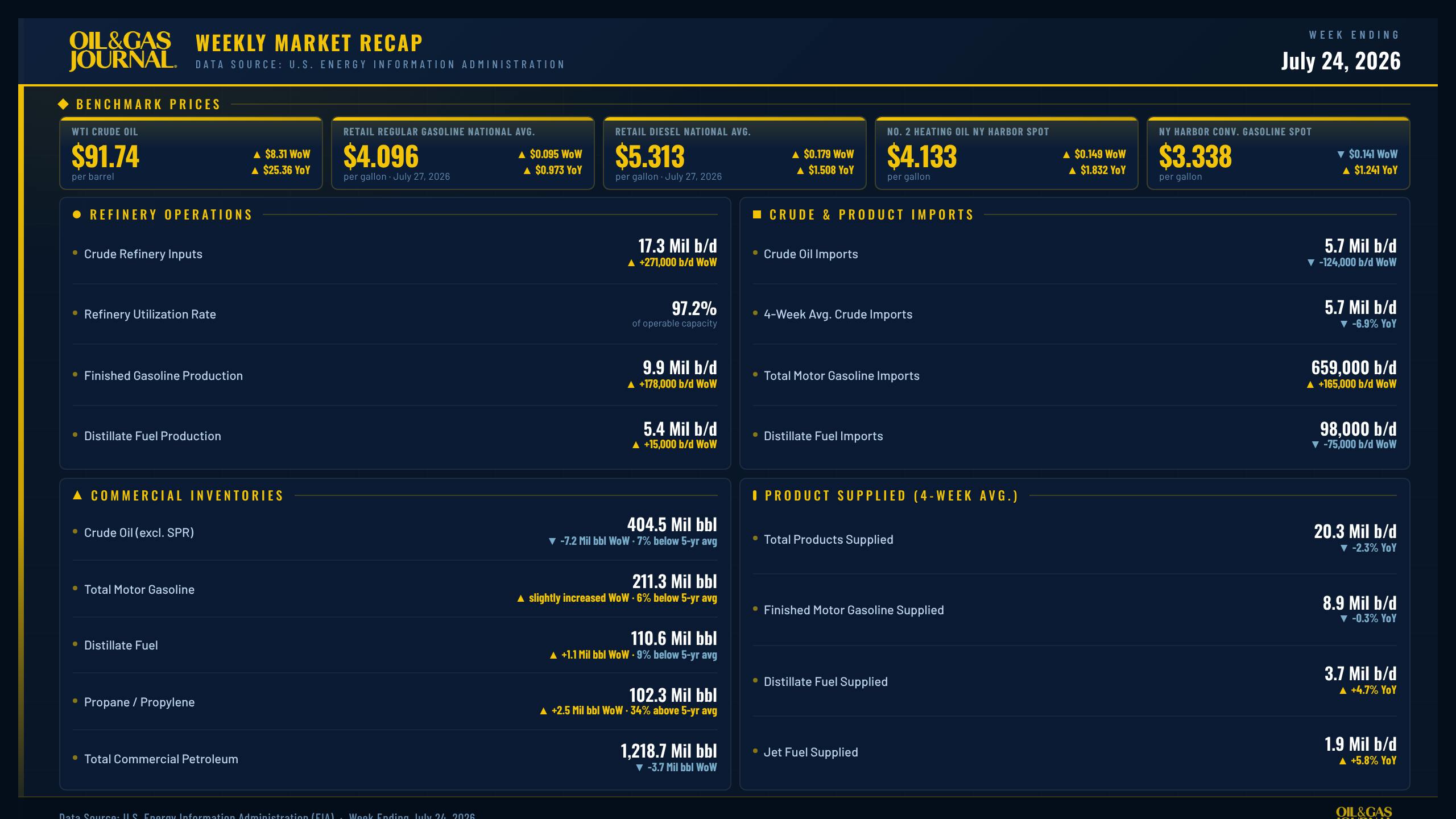Screen dimensions: 1456x819
Task: Select the Total Products Supplied label
Action: [x=828, y=540]
